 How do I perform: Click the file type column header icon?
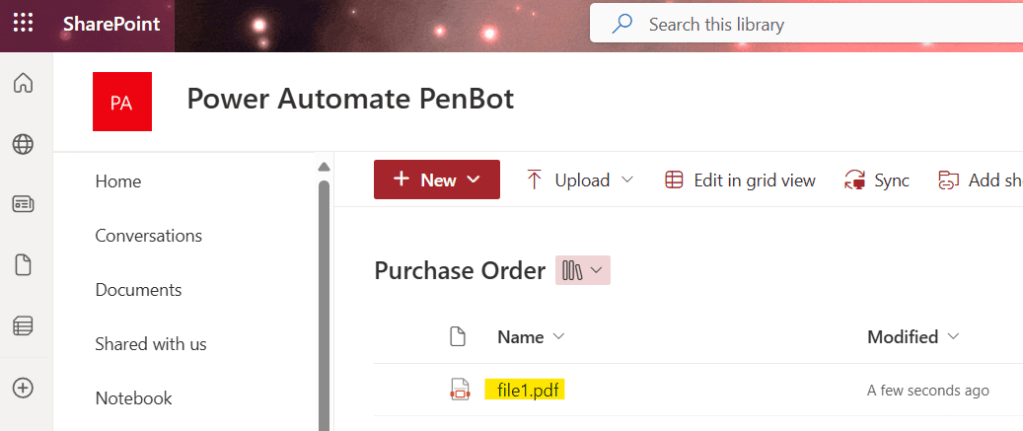pos(458,337)
